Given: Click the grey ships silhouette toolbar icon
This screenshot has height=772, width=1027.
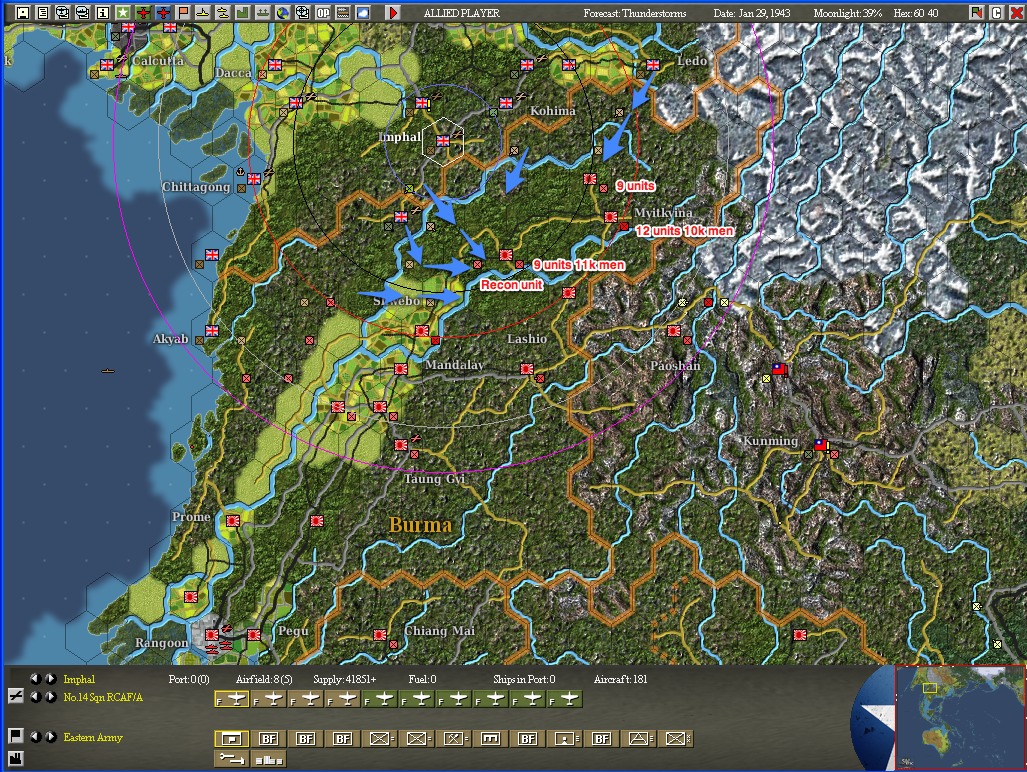Looking at the screenshot, I should (x=263, y=13).
